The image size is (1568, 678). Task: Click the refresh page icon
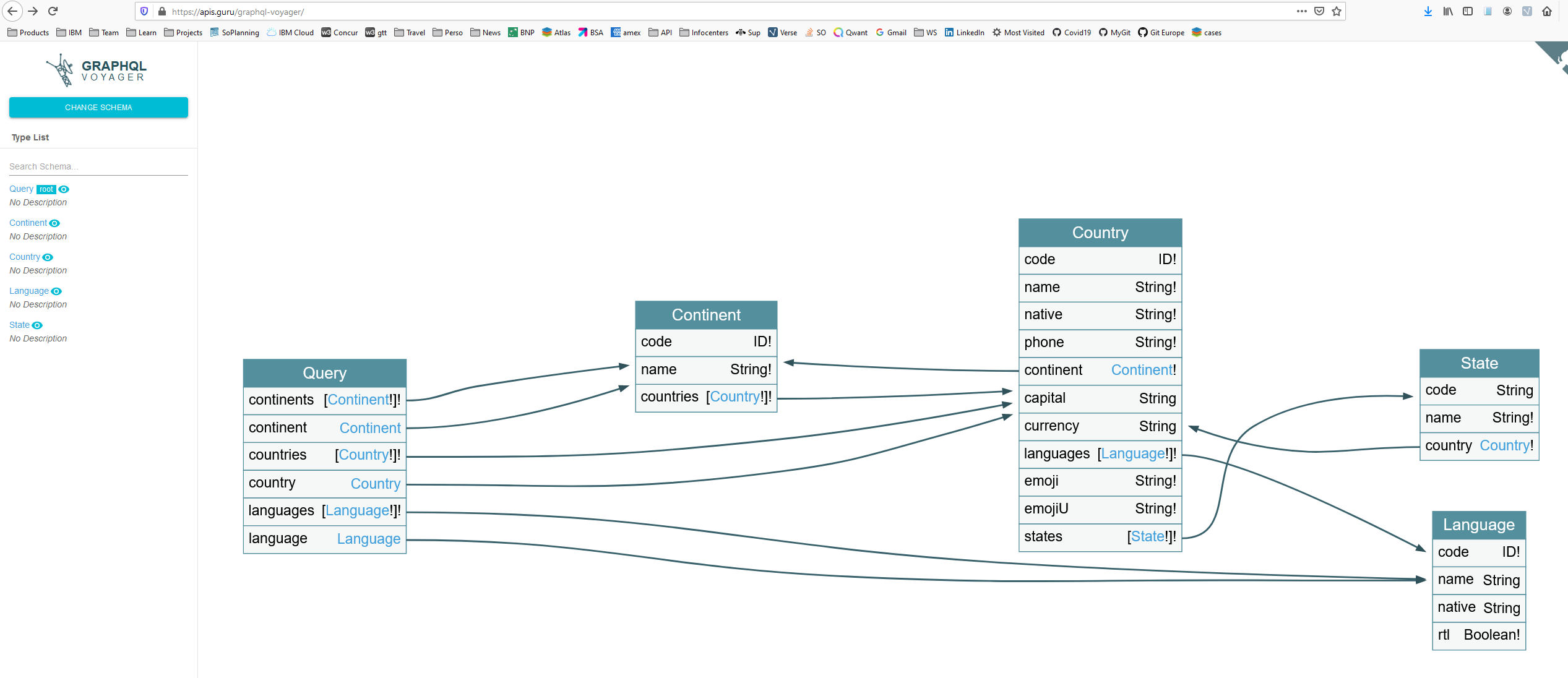point(53,11)
